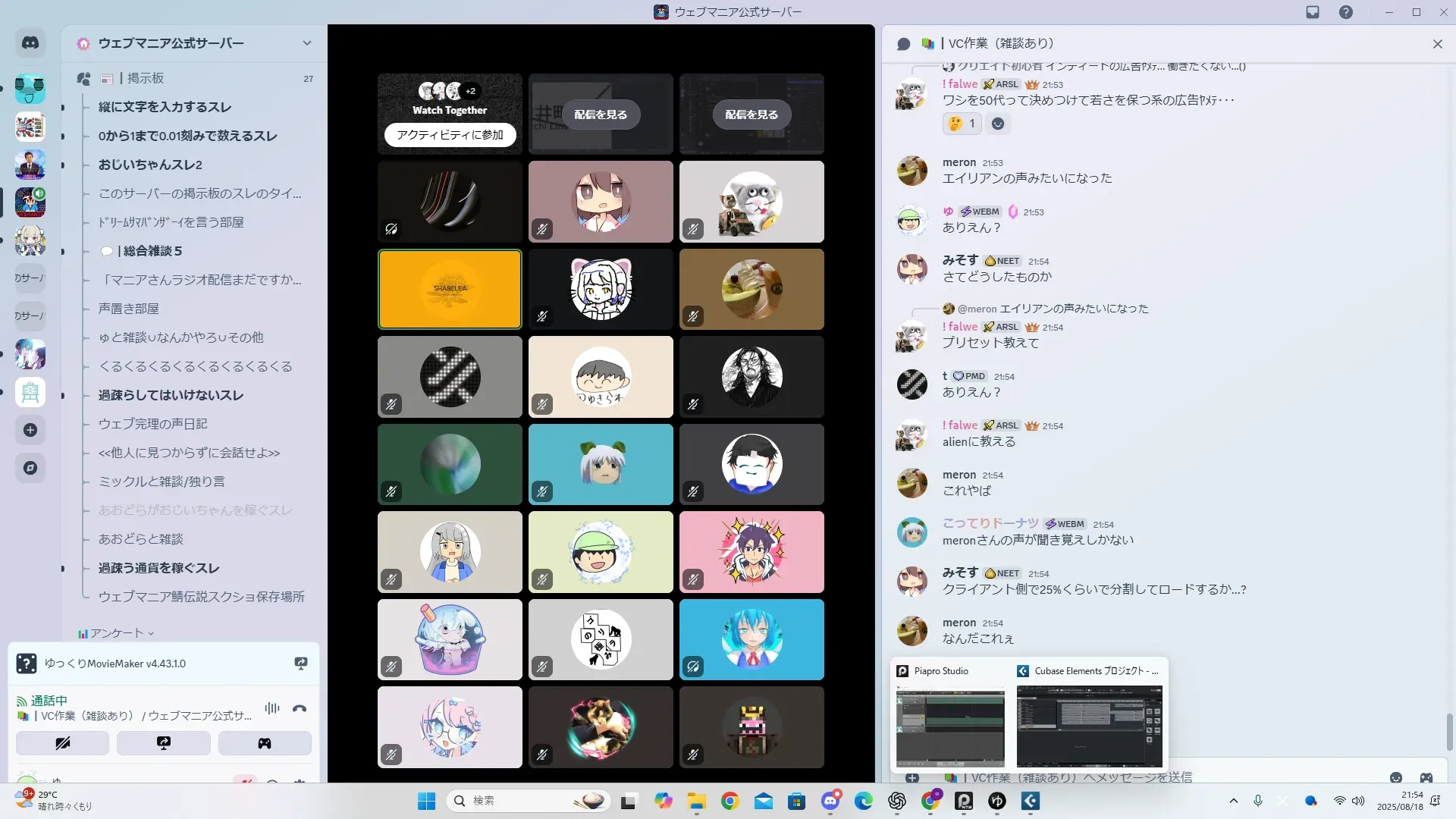Open Discord inbox icon in title bar
This screenshot has height=819, width=1456.
coord(1313,12)
